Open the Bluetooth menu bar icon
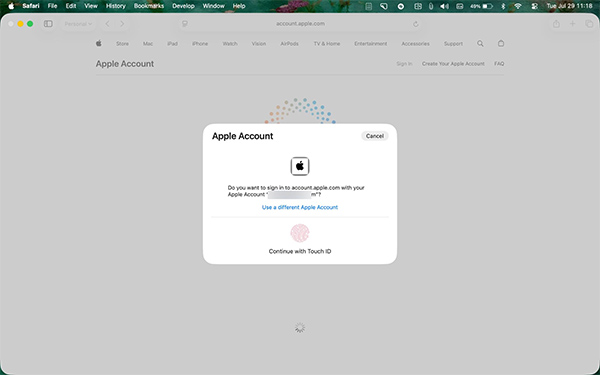600x375 pixels. 503,6
